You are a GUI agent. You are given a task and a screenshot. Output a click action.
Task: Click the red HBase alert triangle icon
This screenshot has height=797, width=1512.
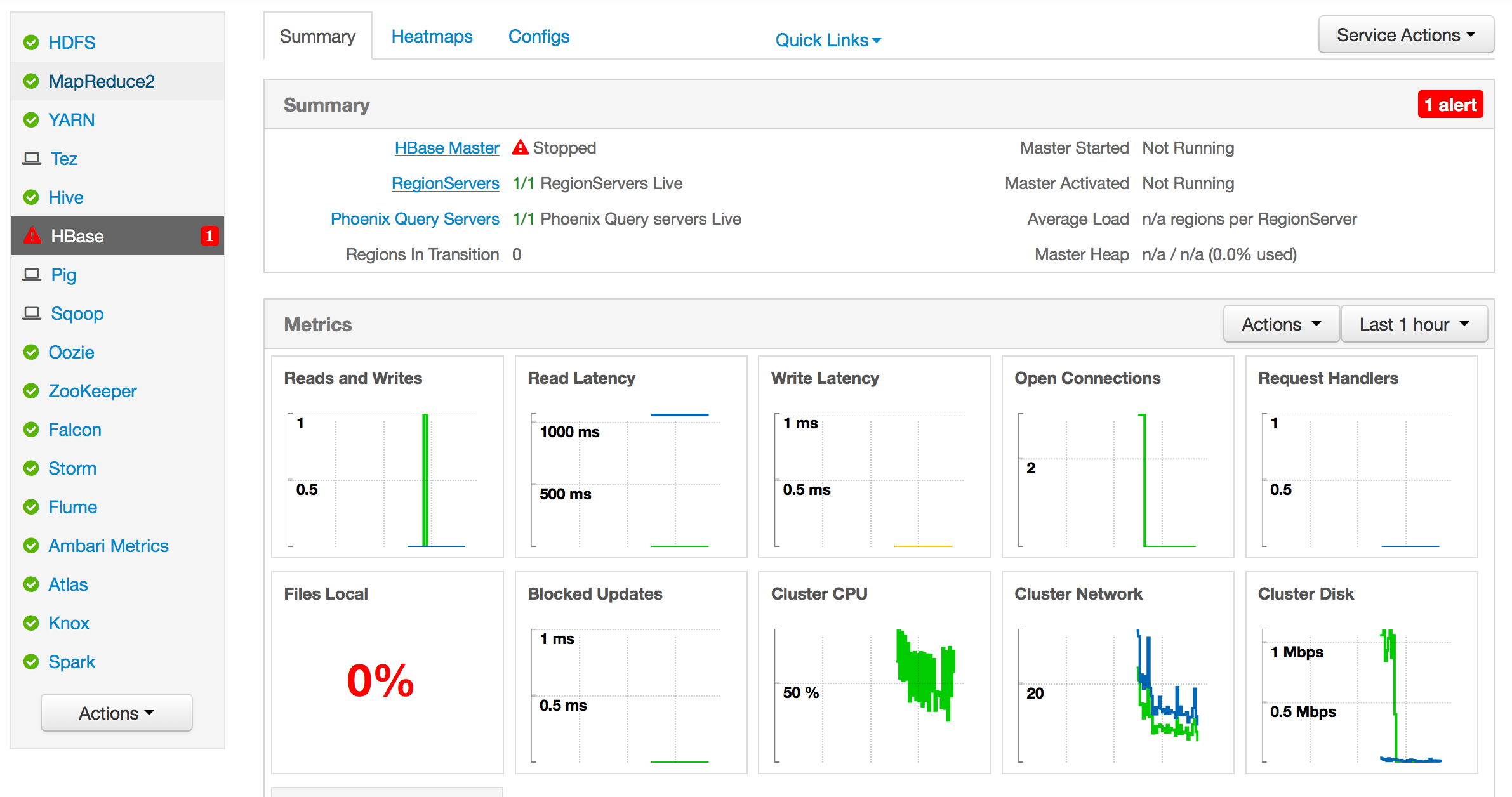point(32,235)
